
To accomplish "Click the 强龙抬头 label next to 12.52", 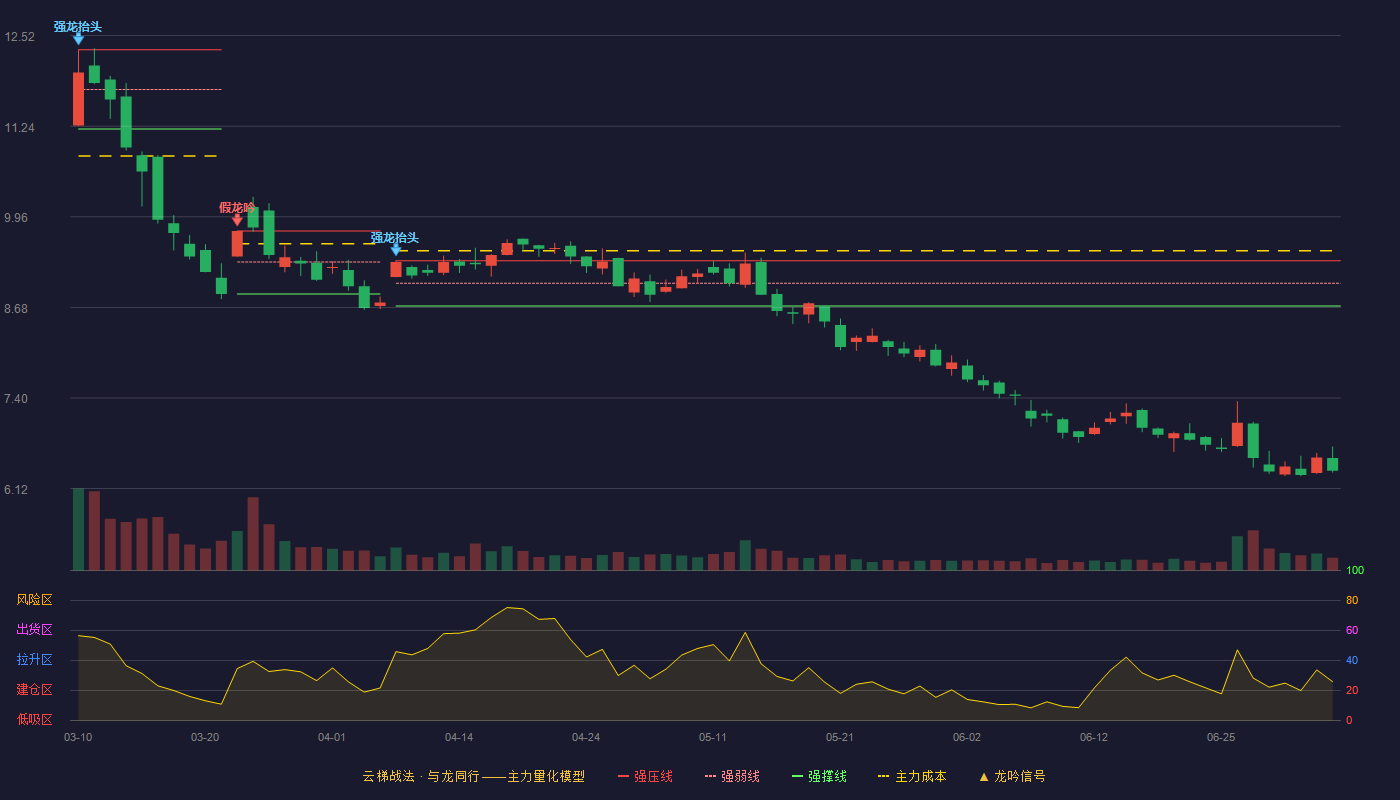I will click(x=78, y=27).
